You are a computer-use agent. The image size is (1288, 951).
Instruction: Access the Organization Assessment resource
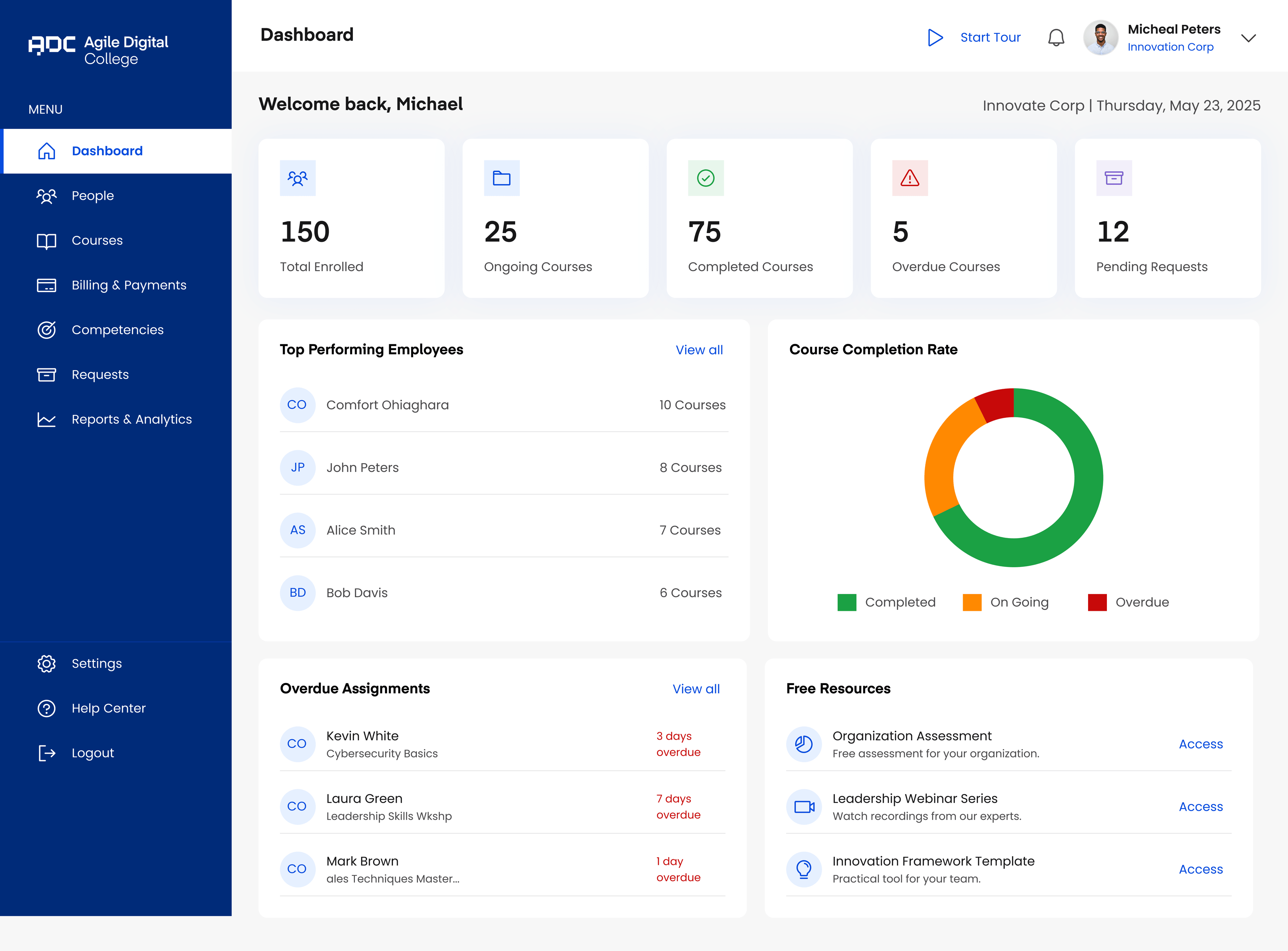[x=1200, y=744]
